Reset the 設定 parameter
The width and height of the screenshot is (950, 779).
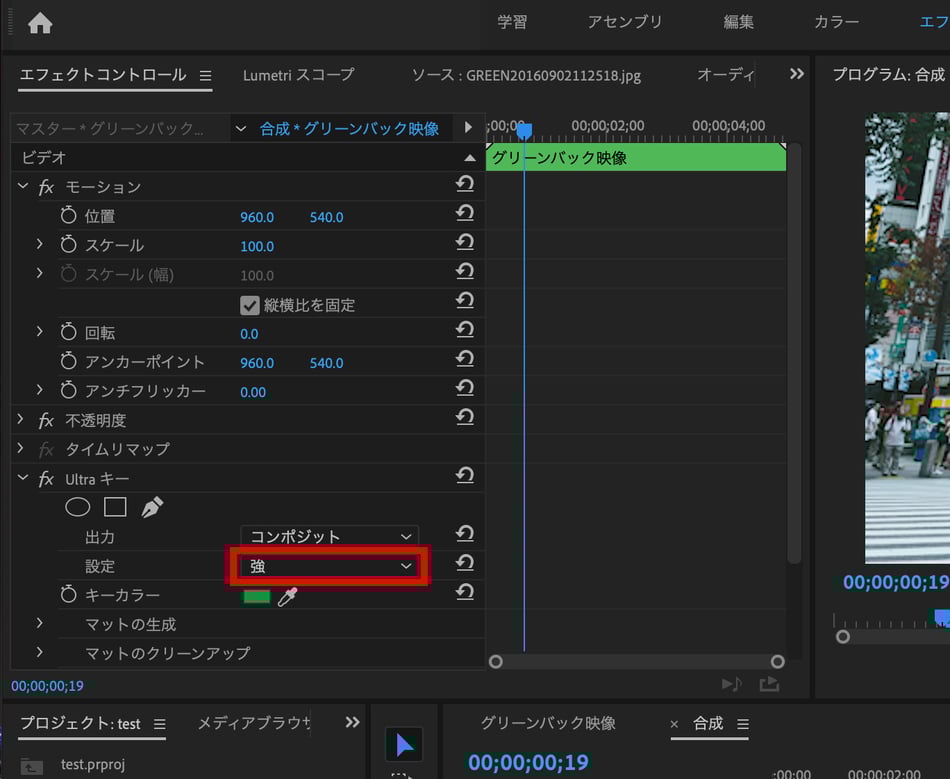[465, 563]
